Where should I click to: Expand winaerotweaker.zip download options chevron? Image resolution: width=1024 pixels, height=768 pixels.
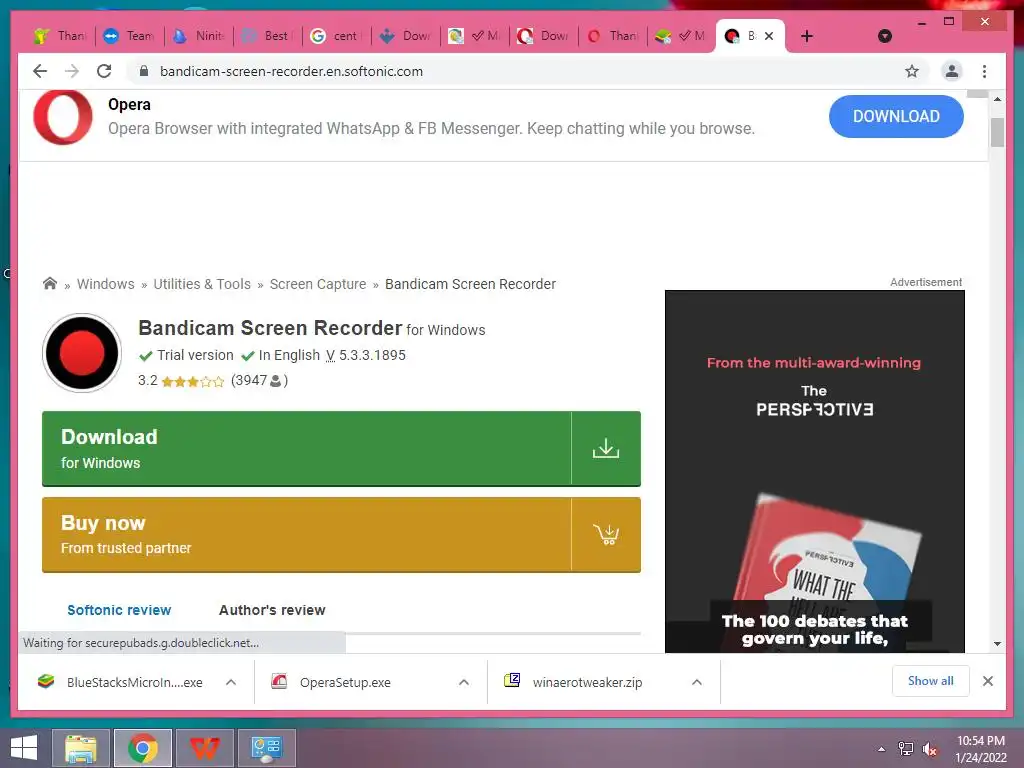[x=697, y=682]
